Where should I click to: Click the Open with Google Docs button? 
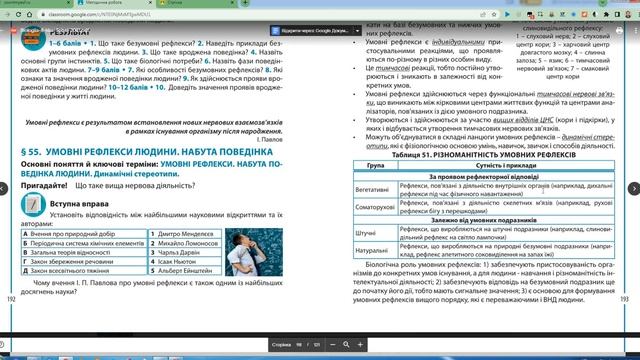coord(311,31)
